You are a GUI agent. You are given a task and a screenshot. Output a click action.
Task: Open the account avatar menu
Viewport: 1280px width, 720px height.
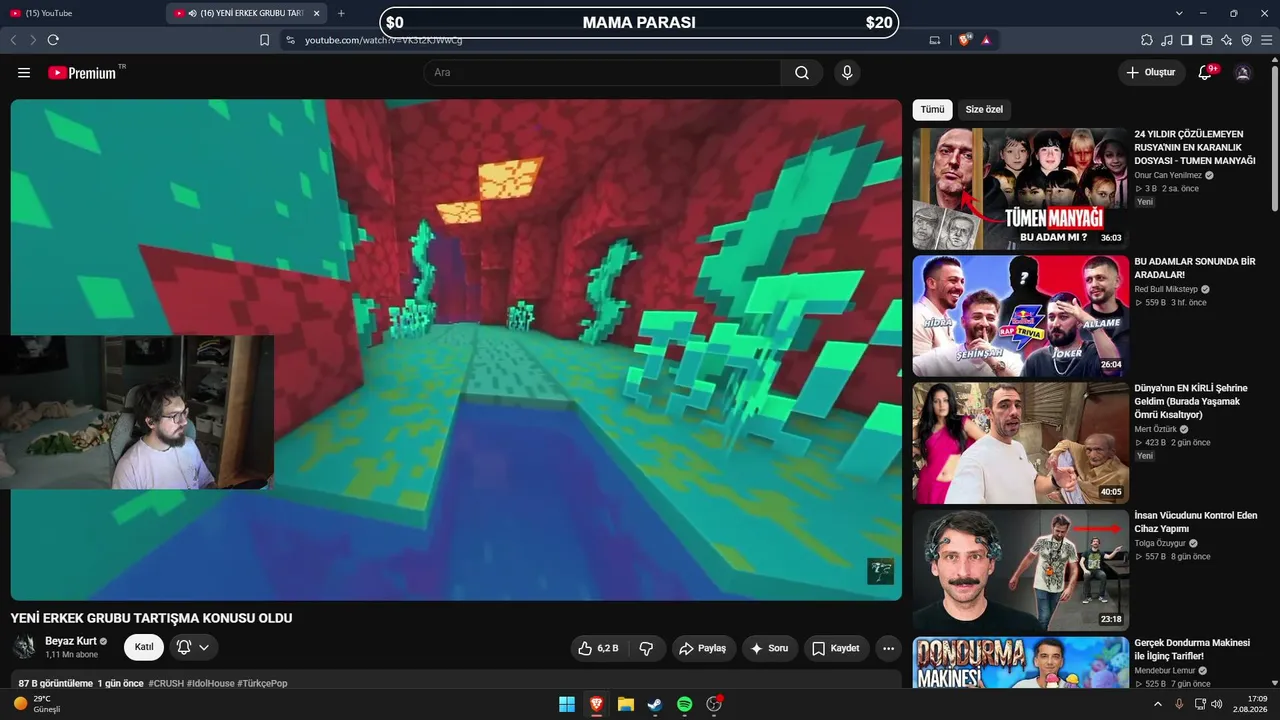(1243, 73)
